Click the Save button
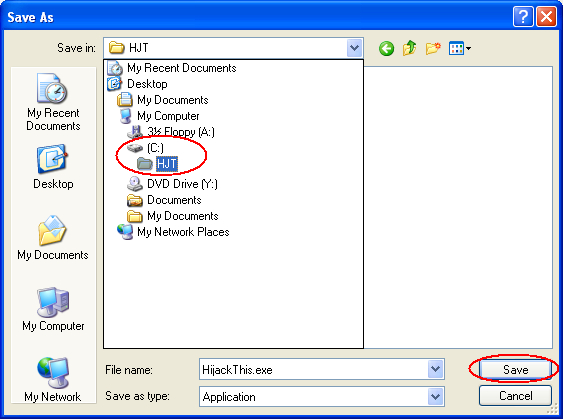The height and width of the screenshot is (419, 563). (515, 369)
